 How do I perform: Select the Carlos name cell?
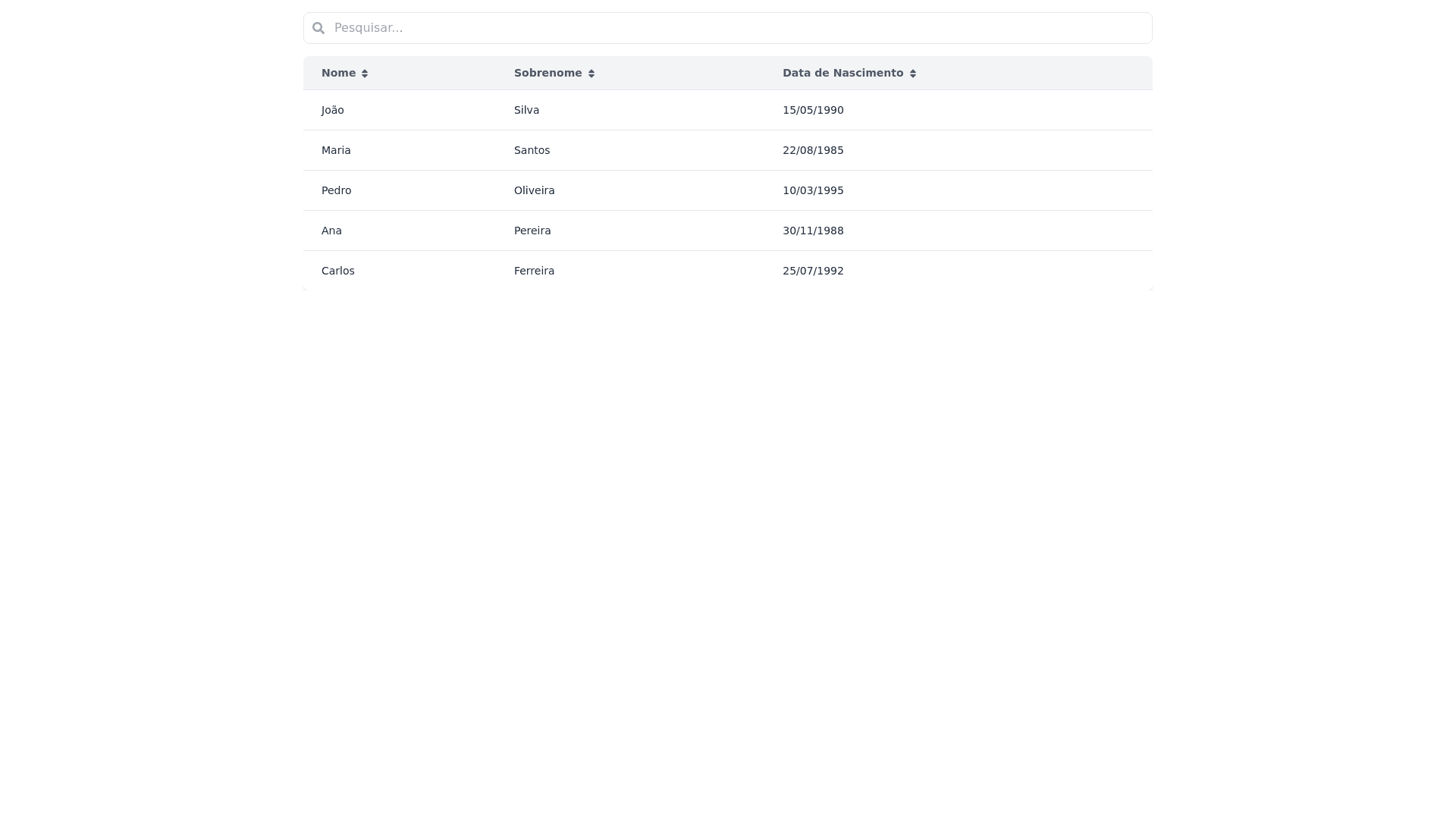coord(338,271)
